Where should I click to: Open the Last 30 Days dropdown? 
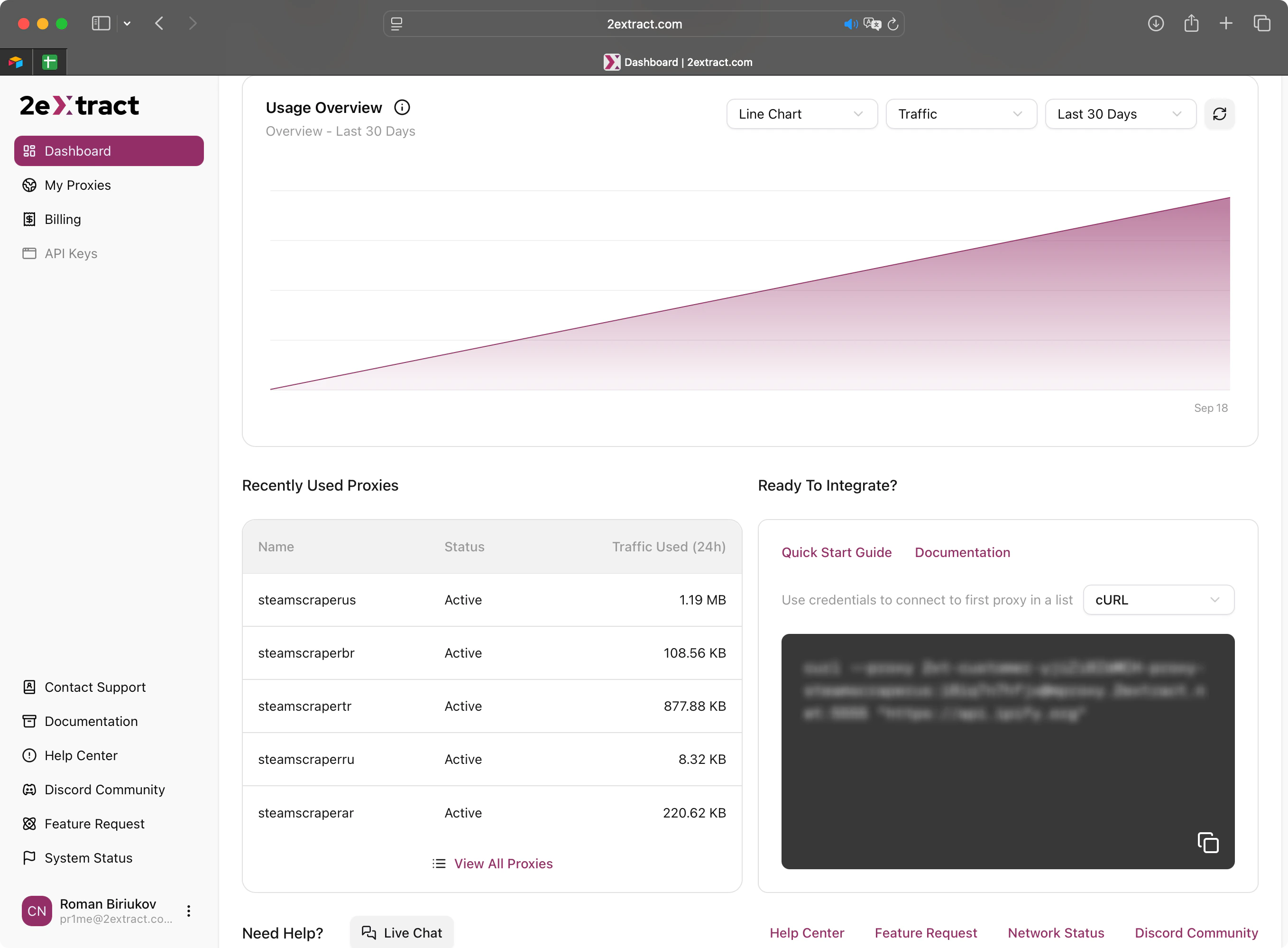1120,113
